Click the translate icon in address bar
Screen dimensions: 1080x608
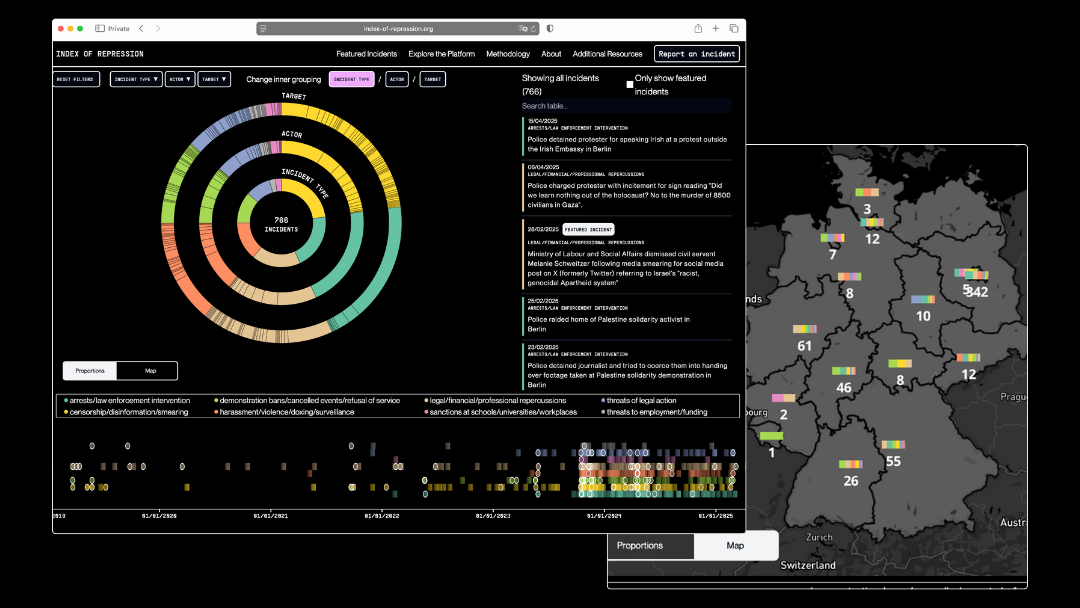(x=523, y=29)
